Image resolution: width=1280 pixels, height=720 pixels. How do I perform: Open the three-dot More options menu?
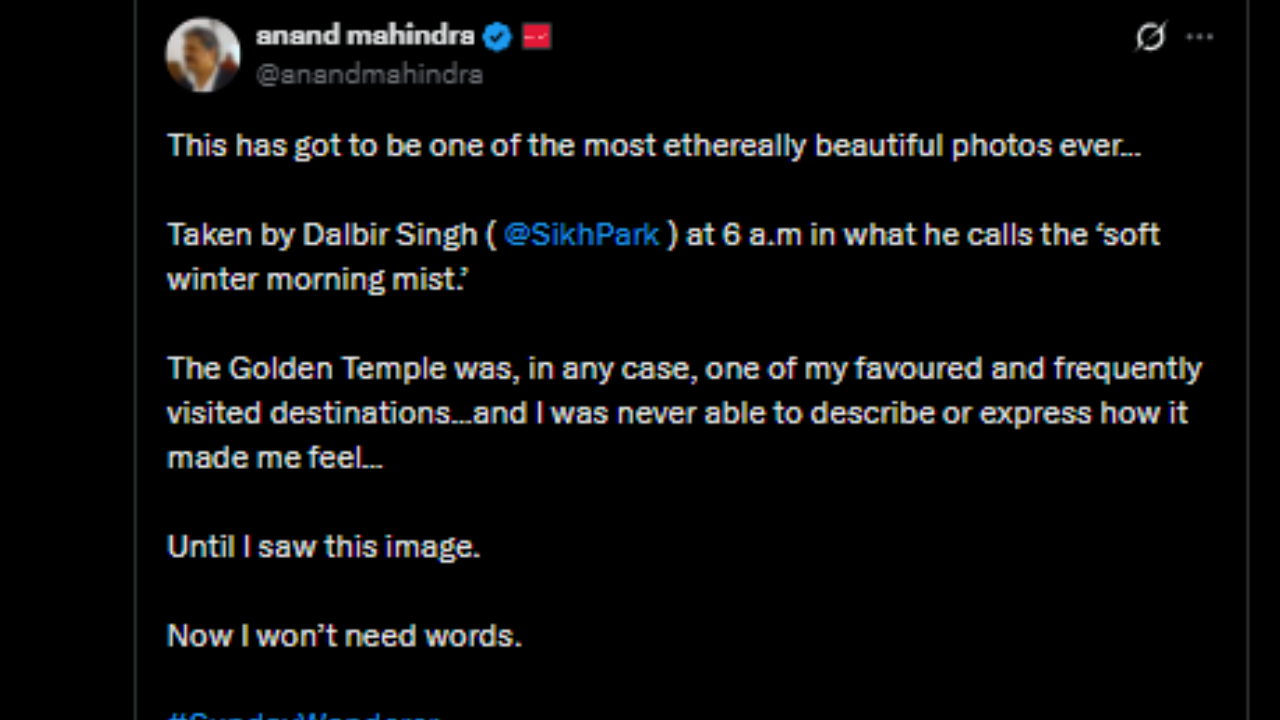click(1199, 37)
